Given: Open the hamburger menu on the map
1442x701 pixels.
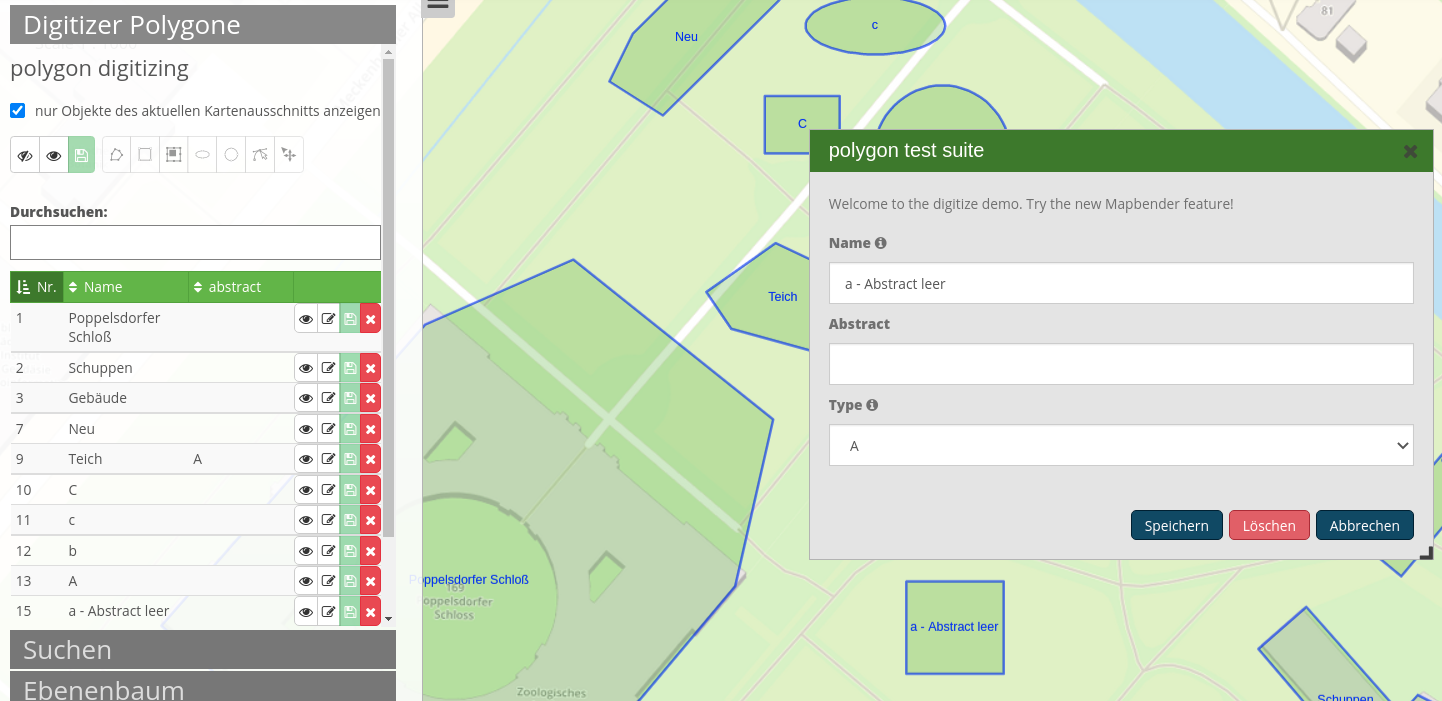Looking at the screenshot, I should click(438, 6).
